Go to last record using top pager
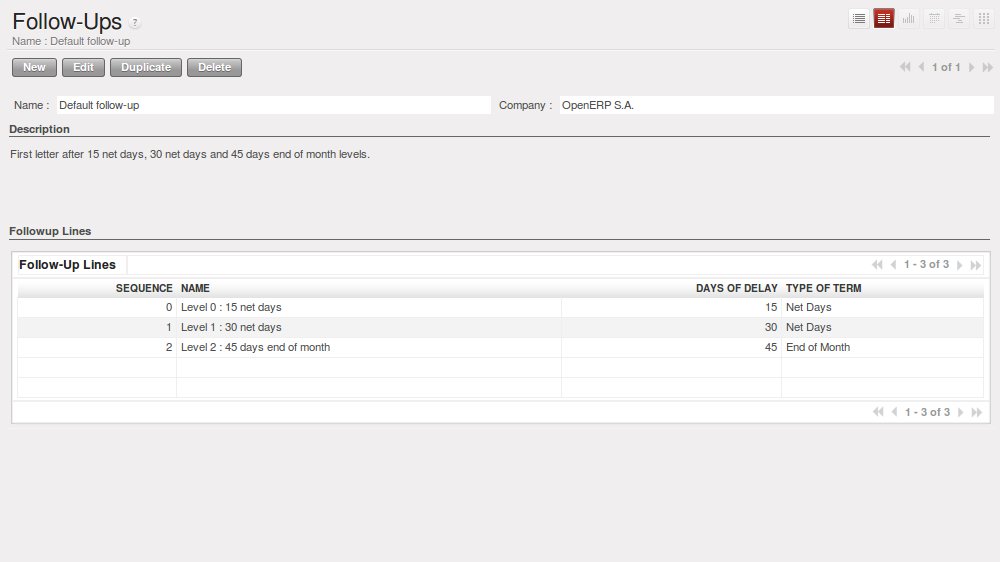The height and width of the screenshot is (562, 1000). (988, 67)
